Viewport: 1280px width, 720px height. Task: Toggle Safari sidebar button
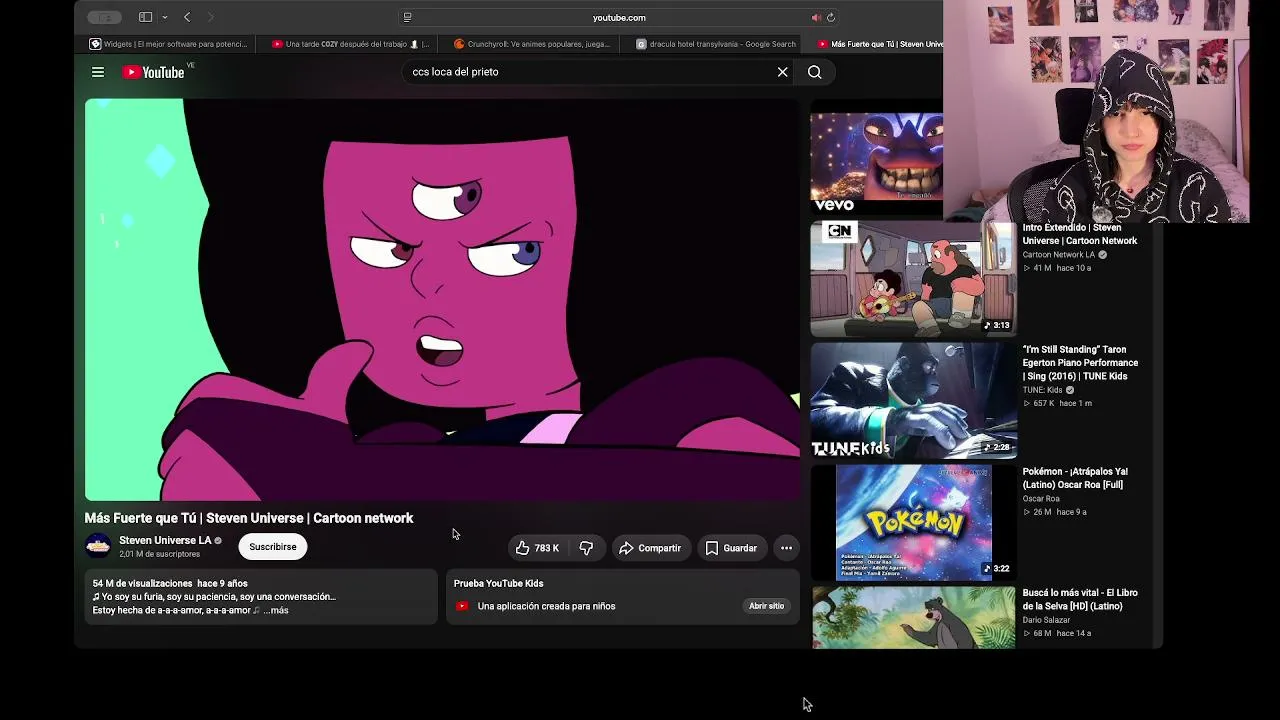145,17
